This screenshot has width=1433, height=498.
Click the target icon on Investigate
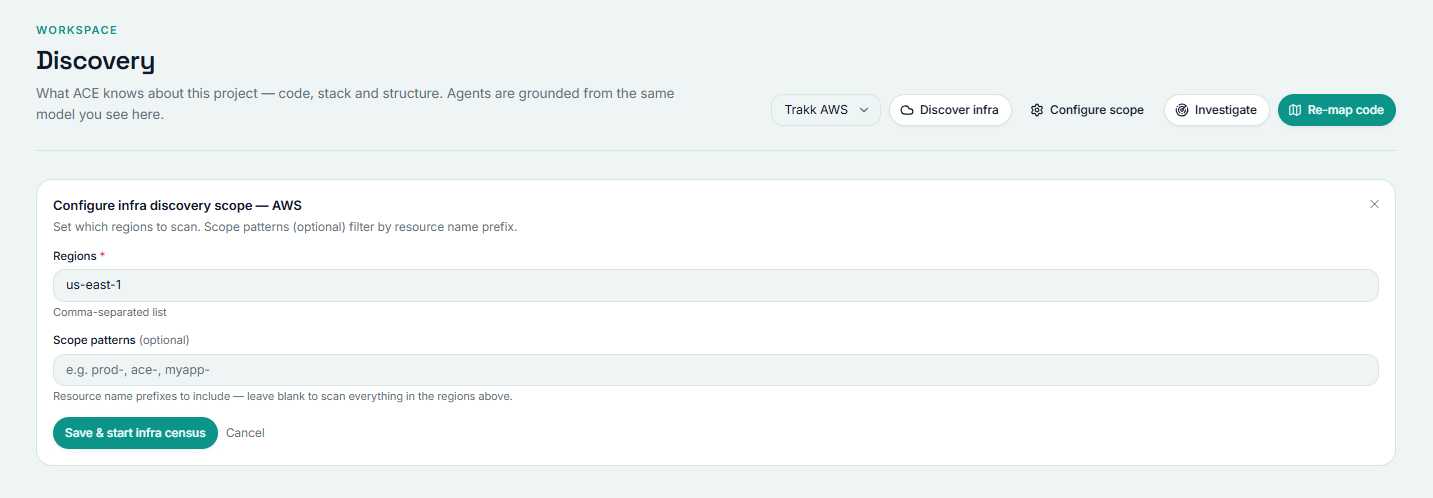tap(1182, 110)
